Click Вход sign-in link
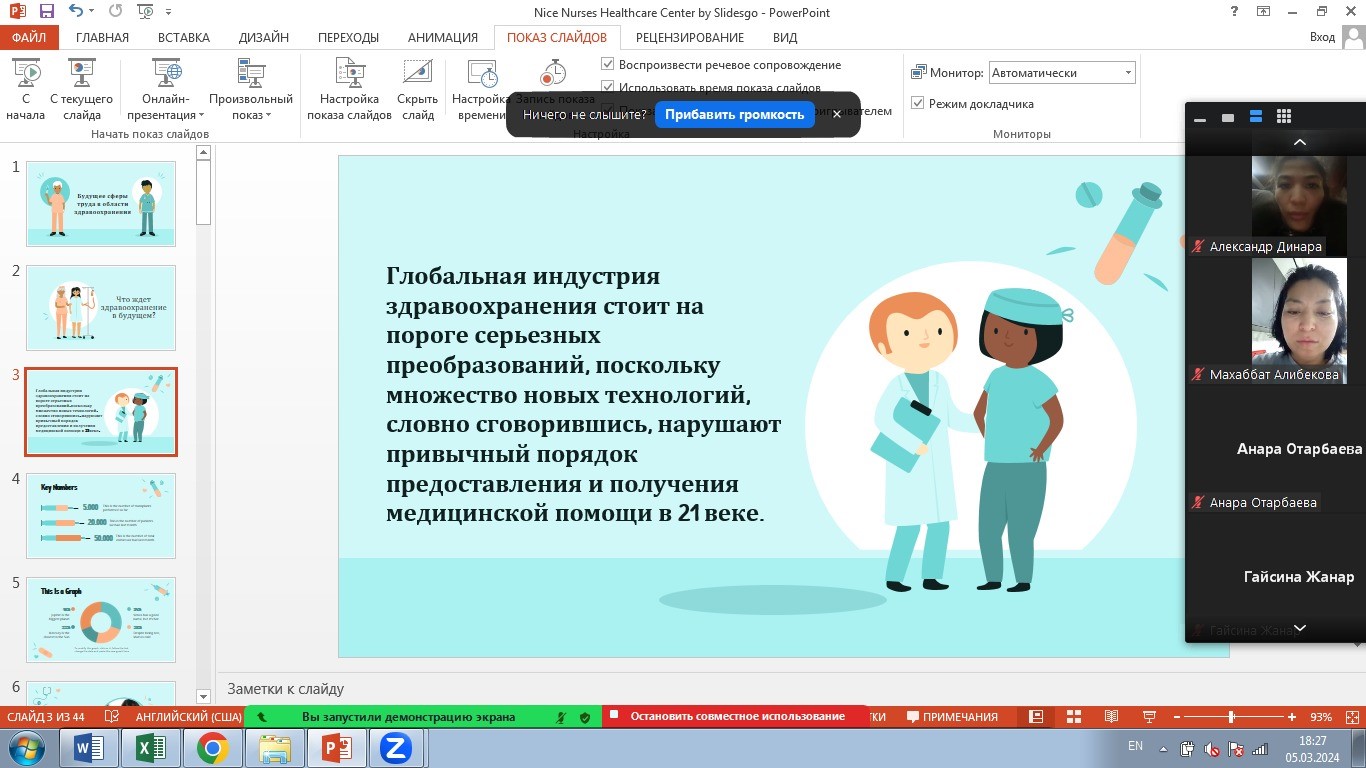 click(x=1322, y=37)
